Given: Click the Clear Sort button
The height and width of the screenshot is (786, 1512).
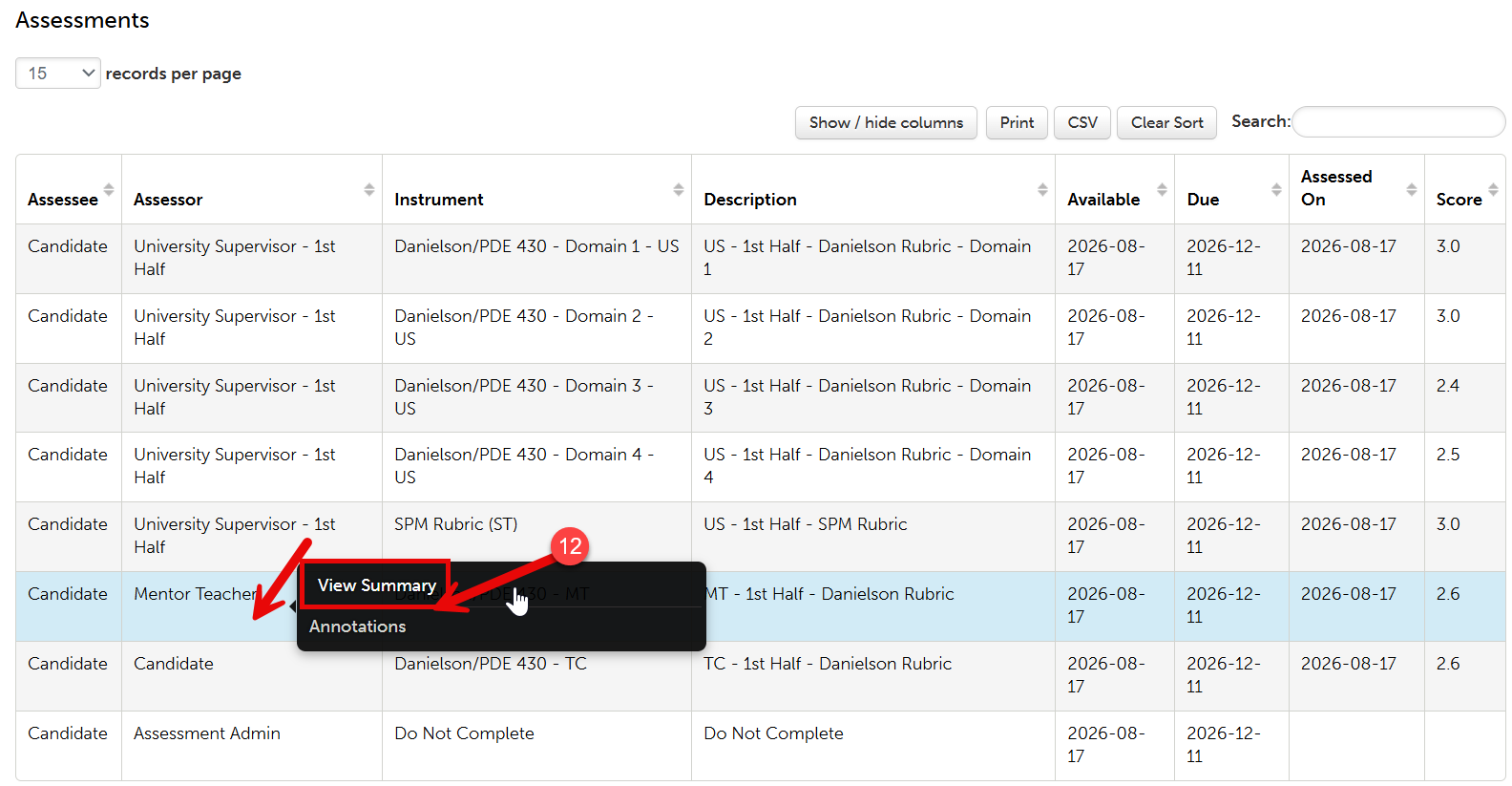Looking at the screenshot, I should (1166, 122).
